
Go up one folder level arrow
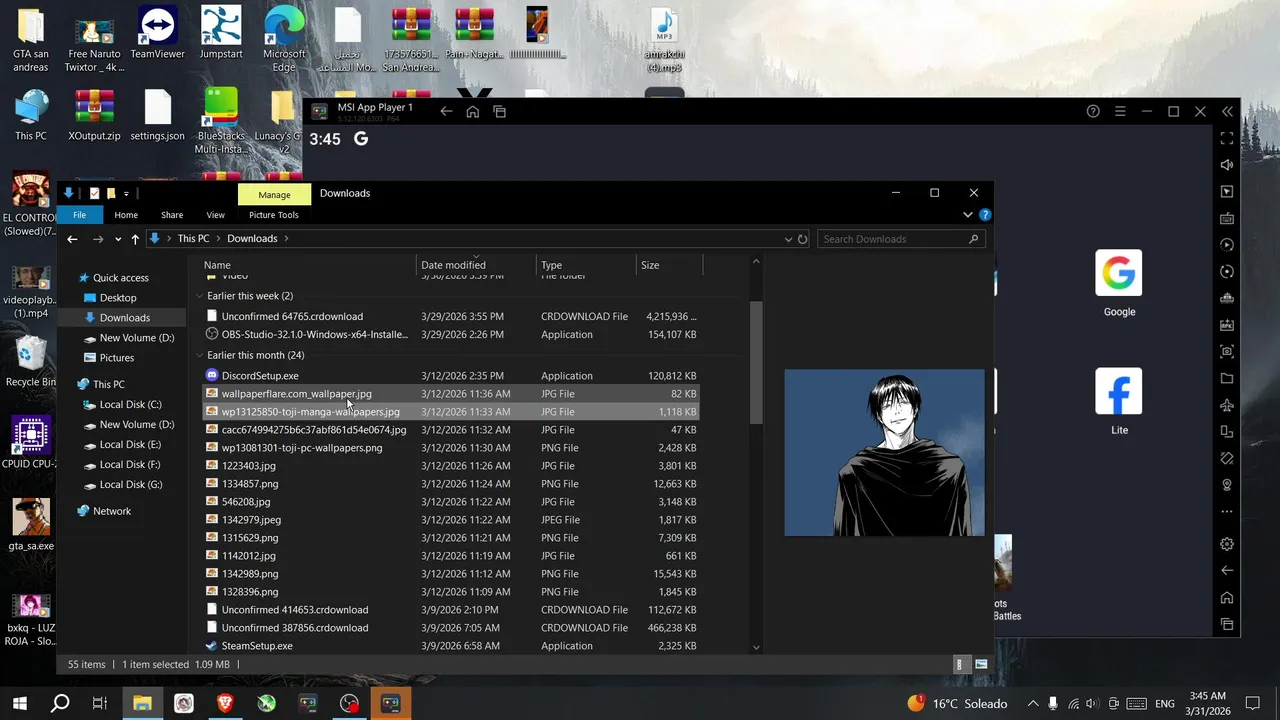coord(135,239)
